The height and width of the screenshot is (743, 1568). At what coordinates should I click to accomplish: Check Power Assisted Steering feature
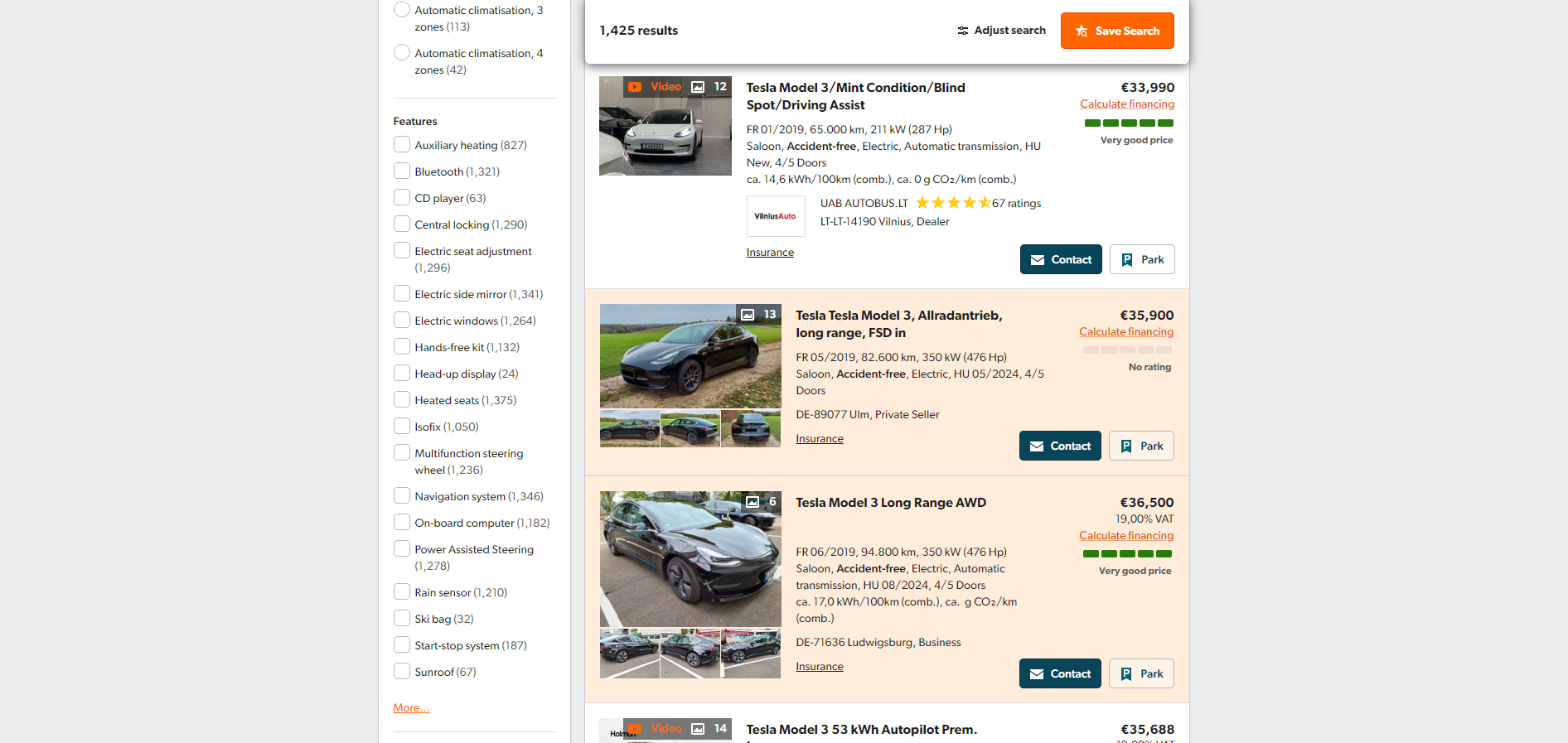[402, 549]
